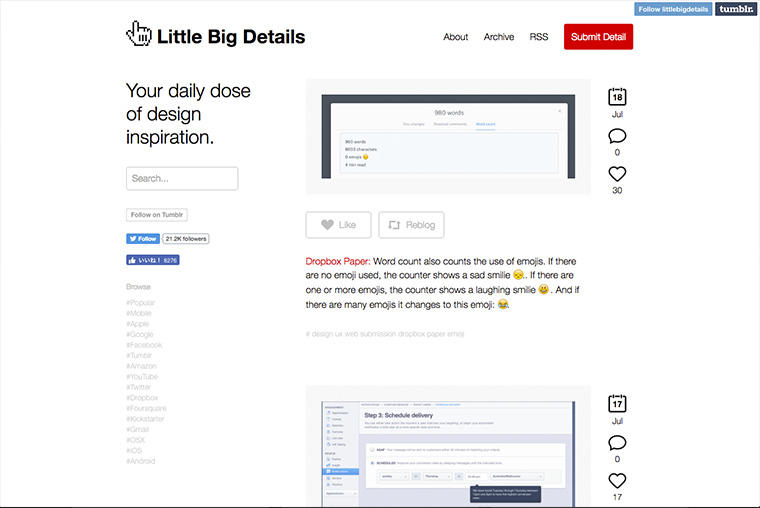The image size is (760, 508).
Task: Browse the #Amazon tag
Action: click(x=142, y=366)
